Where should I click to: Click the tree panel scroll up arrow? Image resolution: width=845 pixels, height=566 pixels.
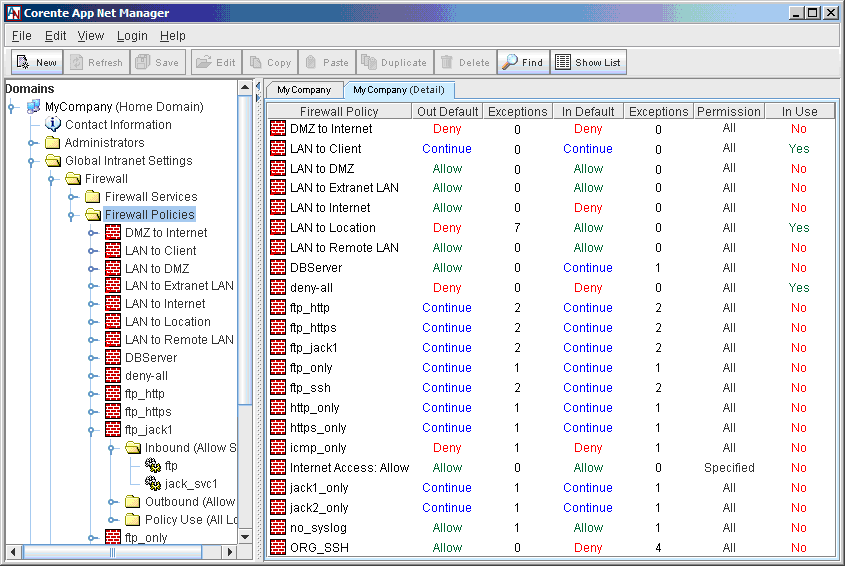[x=245, y=87]
